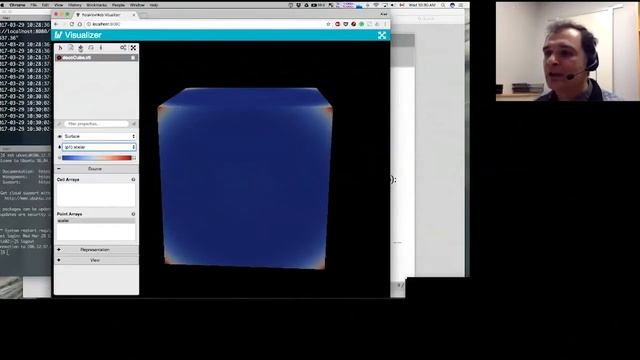The height and width of the screenshot is (360, 640).
Task: Click the Chrome back arrow button
Action: coord(56,24)
